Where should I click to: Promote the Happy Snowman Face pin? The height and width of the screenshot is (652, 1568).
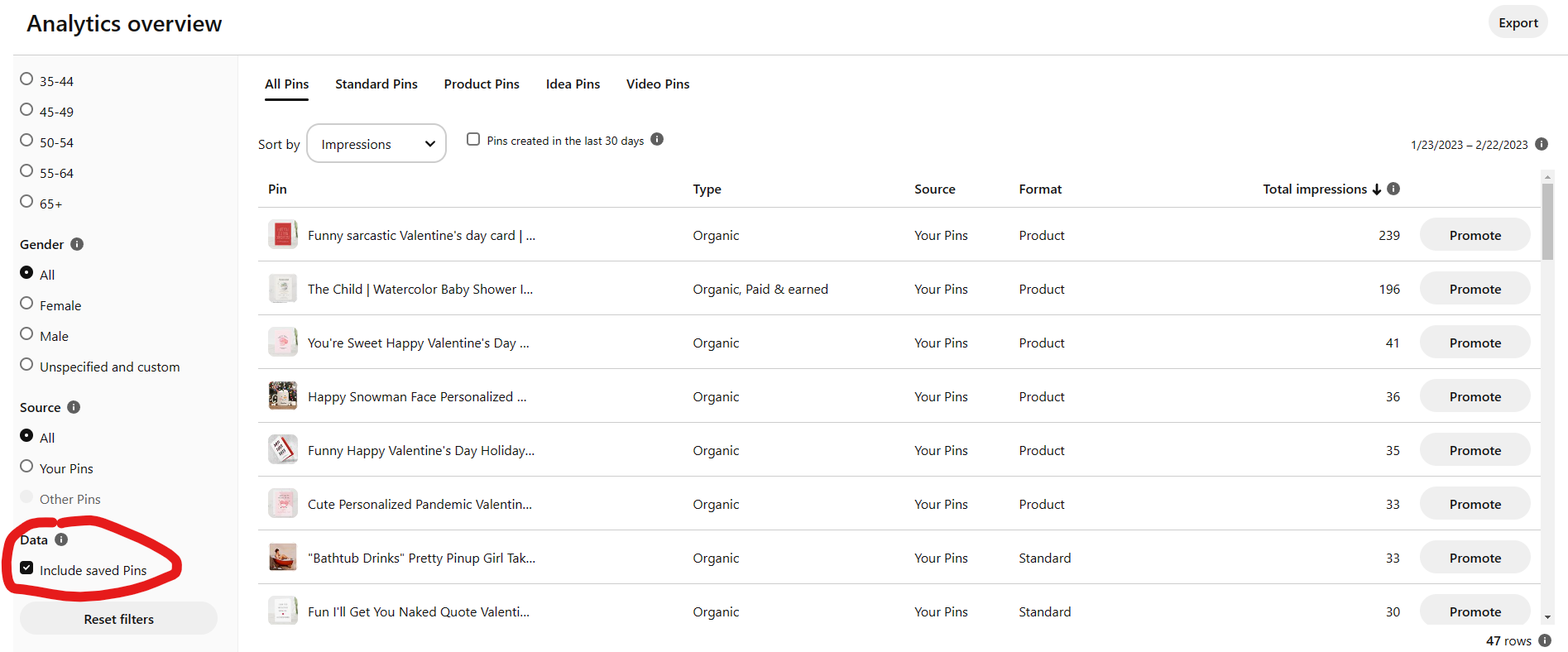click(x=1474, y=396)
